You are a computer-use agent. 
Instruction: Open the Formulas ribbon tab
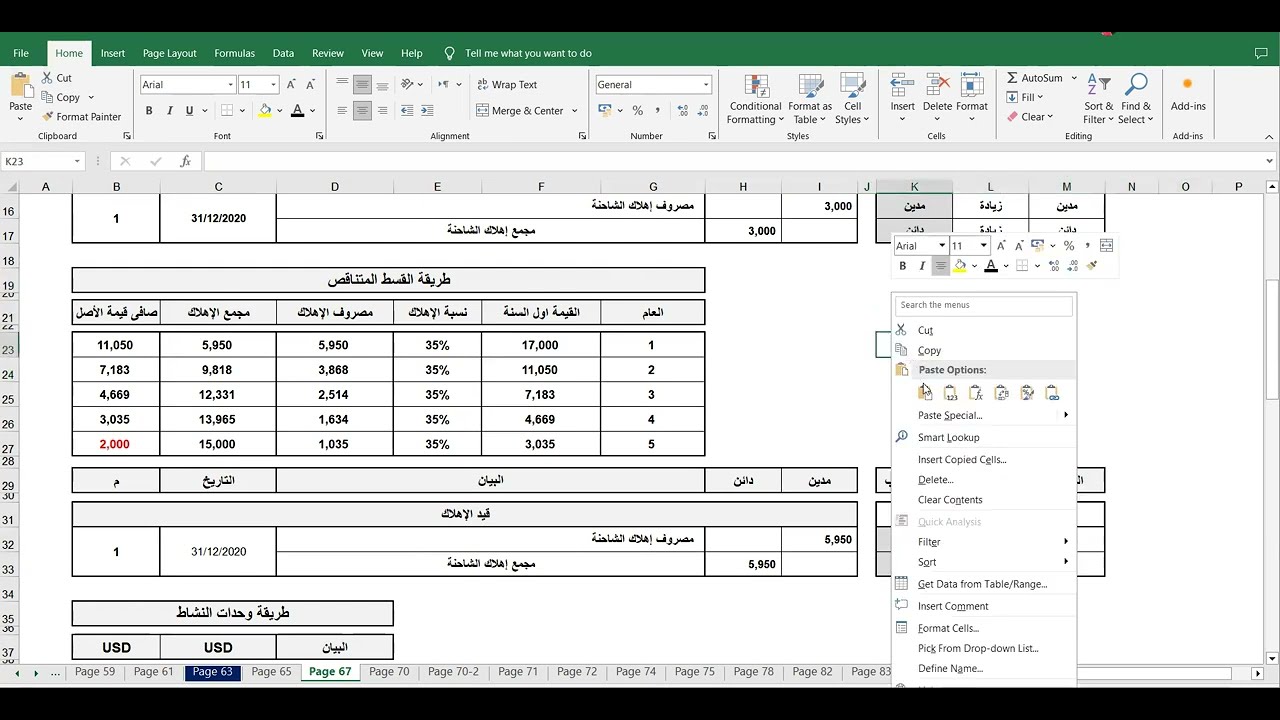(x=234, y=53)
